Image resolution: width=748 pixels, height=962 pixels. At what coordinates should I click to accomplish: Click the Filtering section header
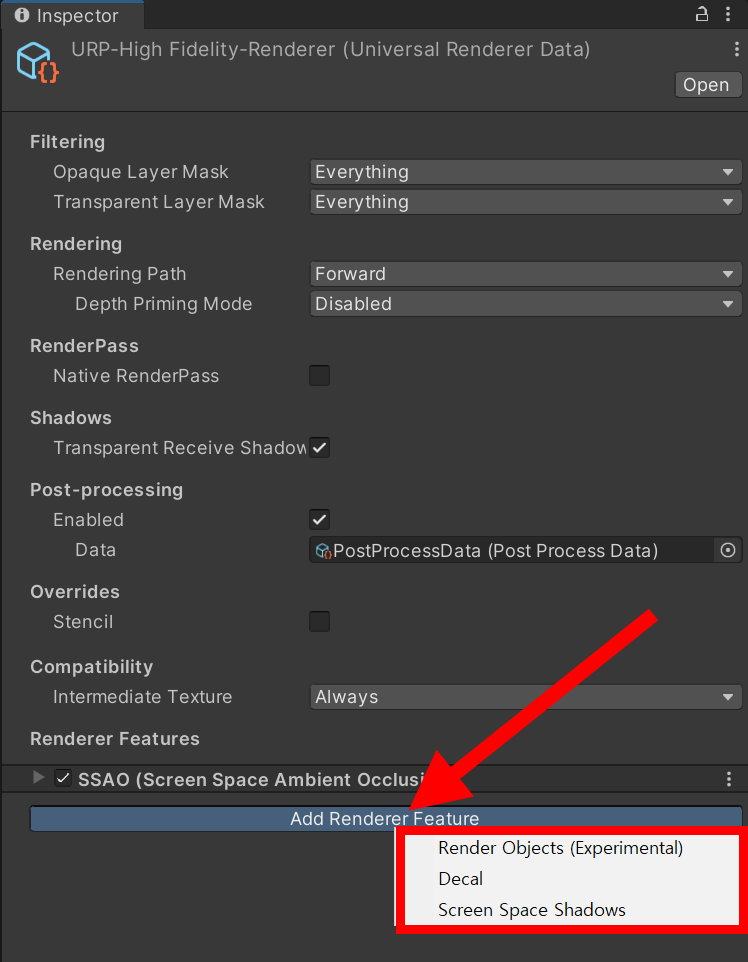(67, 142)
